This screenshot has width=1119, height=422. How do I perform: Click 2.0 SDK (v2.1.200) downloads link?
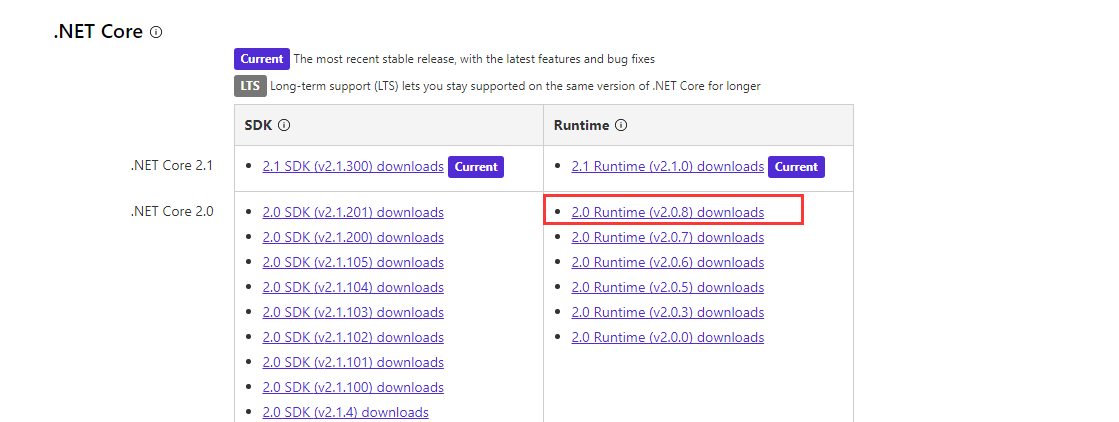(353, 237)
